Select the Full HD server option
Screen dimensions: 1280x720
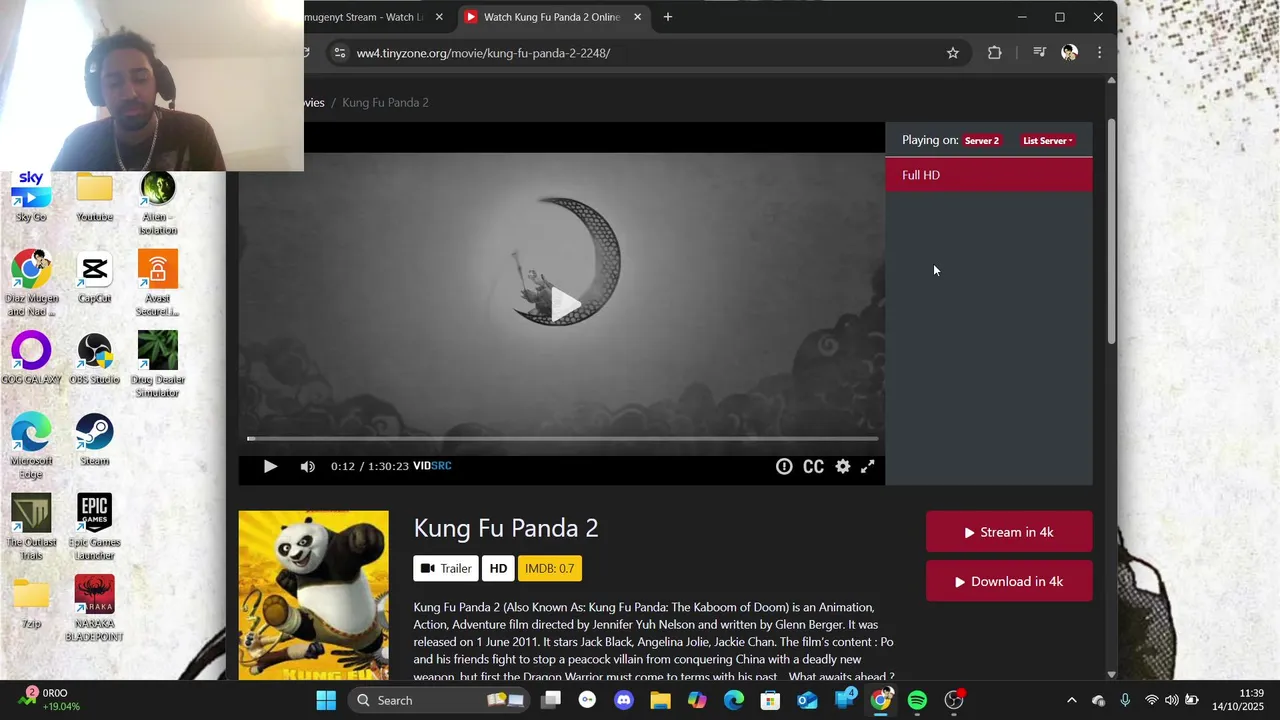[989, 175]
